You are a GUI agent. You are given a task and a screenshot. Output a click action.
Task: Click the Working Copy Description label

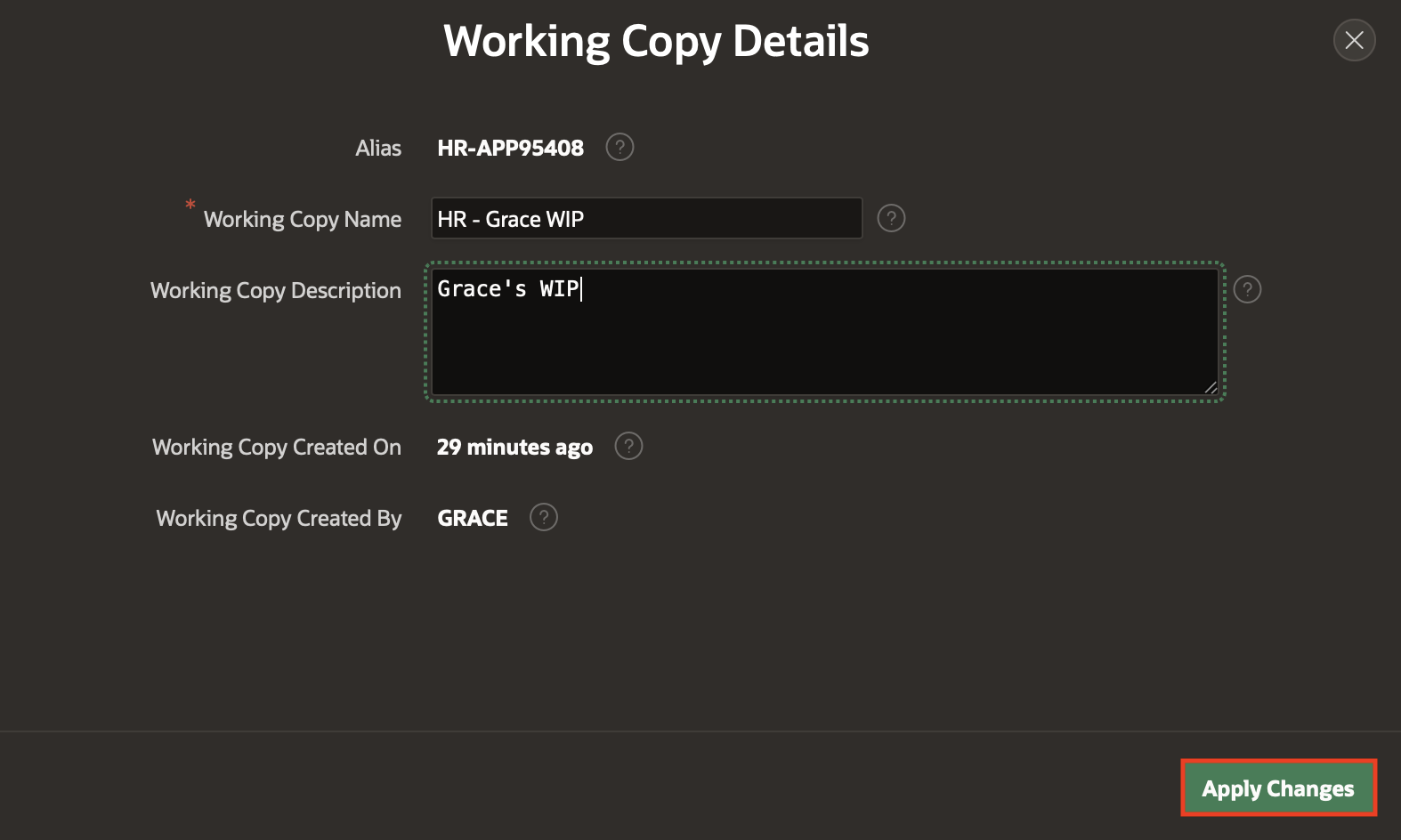tap(276, 290)
